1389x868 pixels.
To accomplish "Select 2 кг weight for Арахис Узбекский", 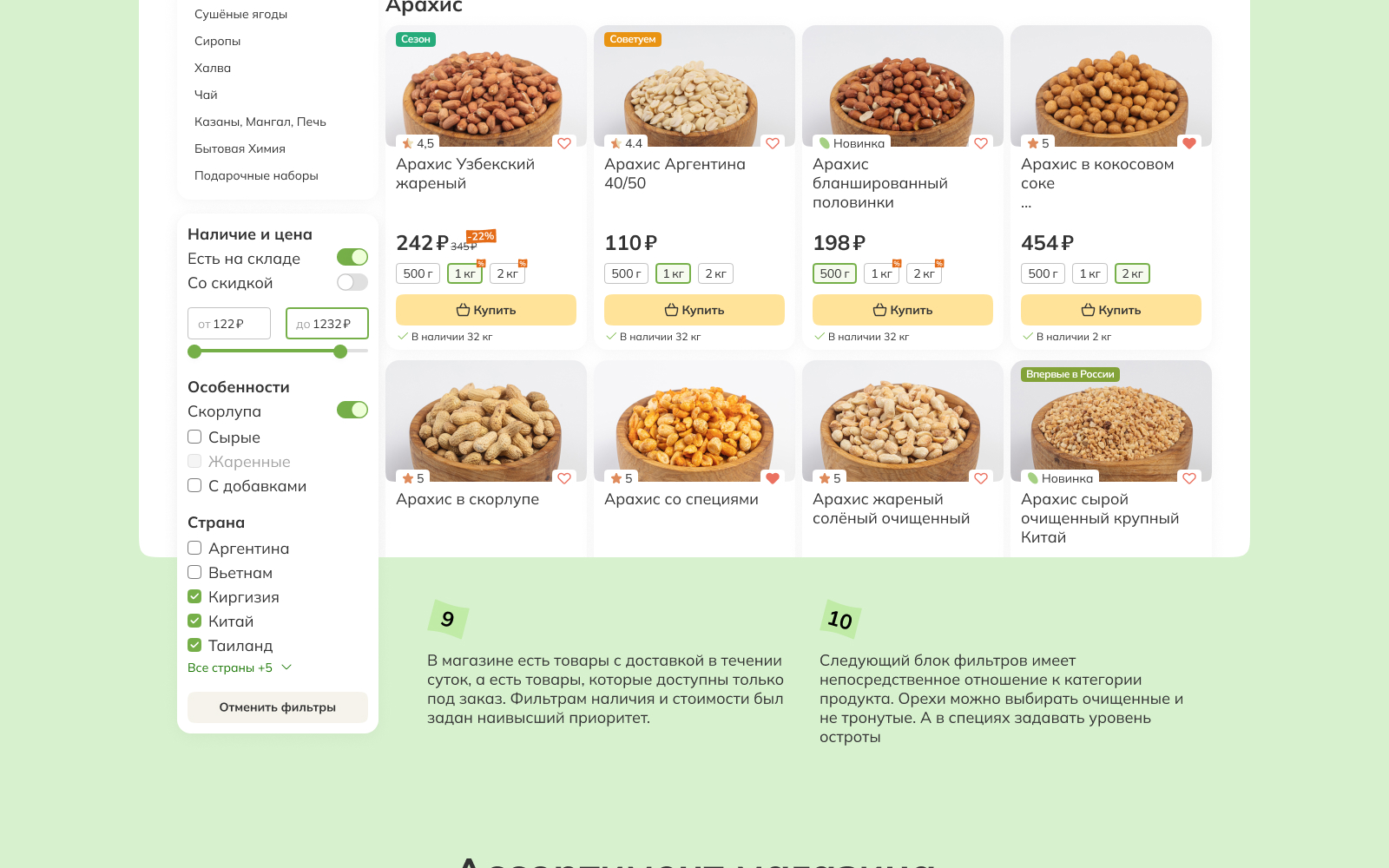I will click(507, 274).
